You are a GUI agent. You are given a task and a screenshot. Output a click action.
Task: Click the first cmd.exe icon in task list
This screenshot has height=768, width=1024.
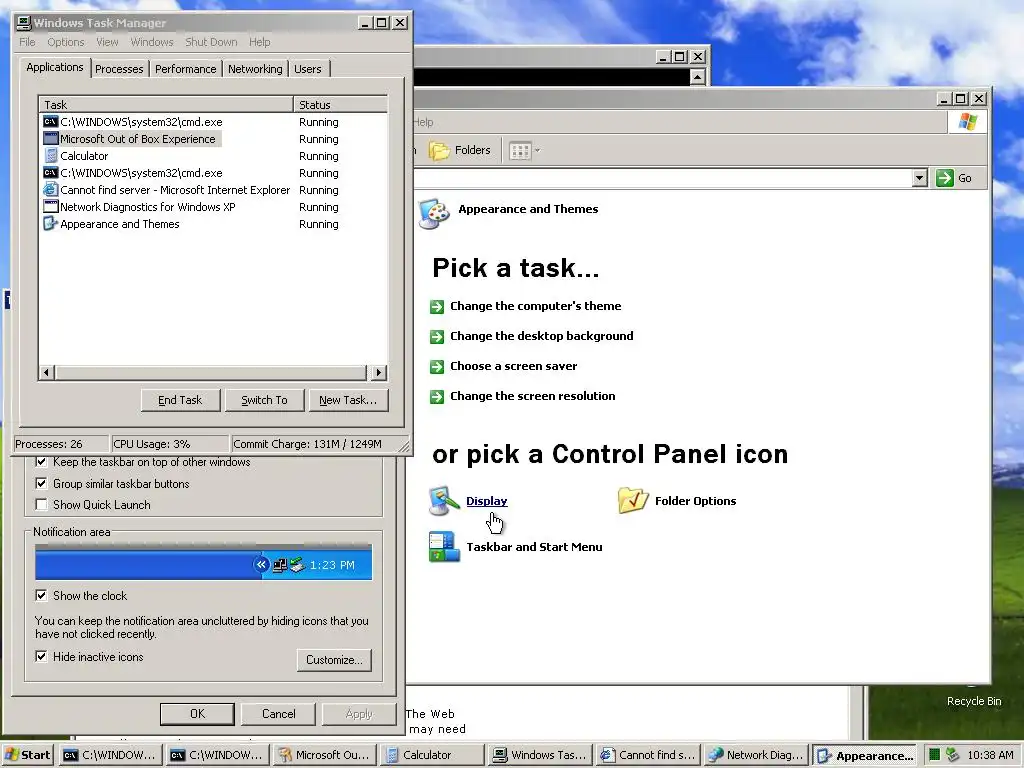50,122
